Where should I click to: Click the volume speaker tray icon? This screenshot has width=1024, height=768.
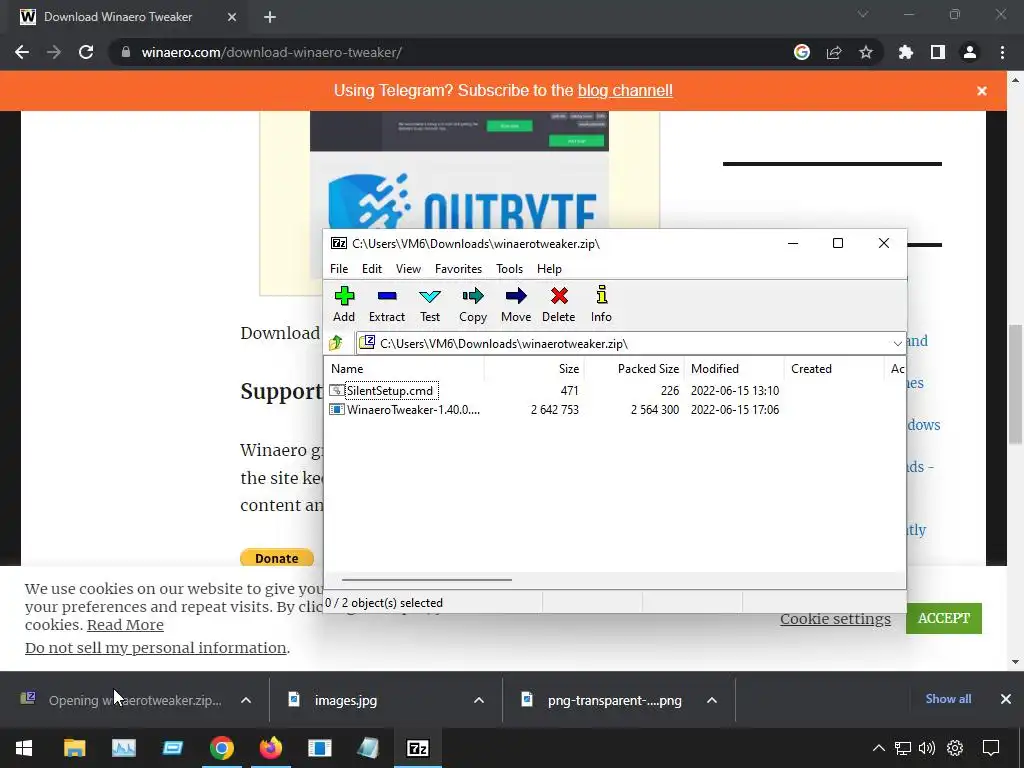pos(927,748)
